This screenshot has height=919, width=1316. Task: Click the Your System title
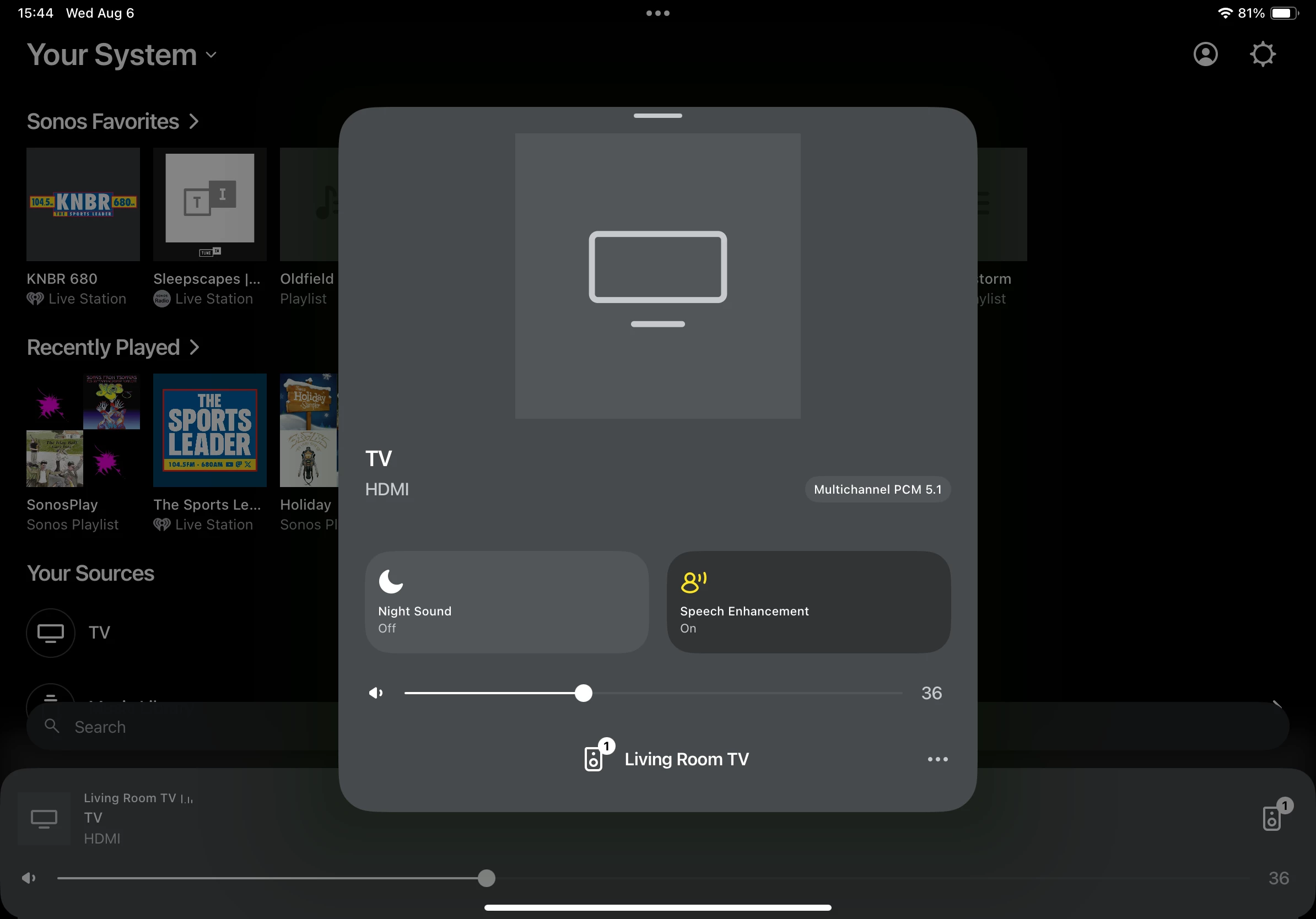[112, 55]
